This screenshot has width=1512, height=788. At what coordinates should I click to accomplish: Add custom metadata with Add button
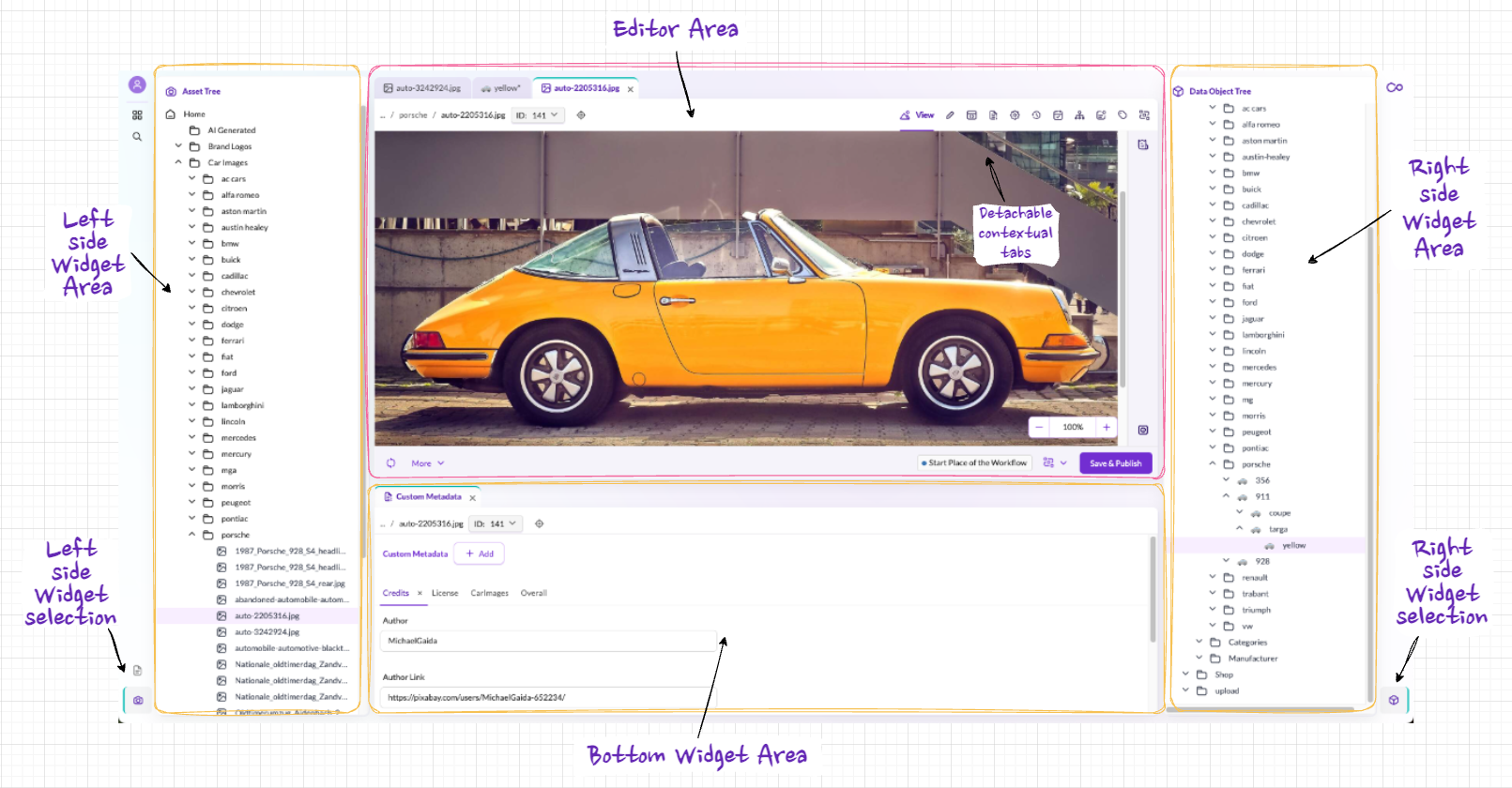(479, 553)
